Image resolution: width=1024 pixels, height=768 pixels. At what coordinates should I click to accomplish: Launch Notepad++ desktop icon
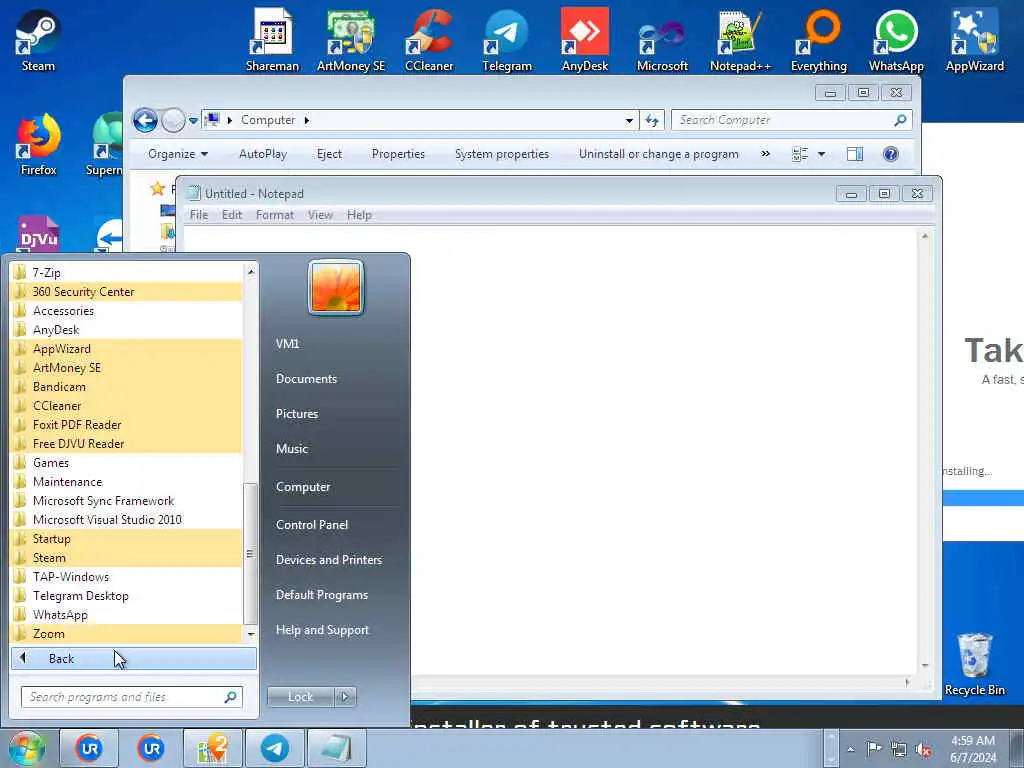[740, 39]
